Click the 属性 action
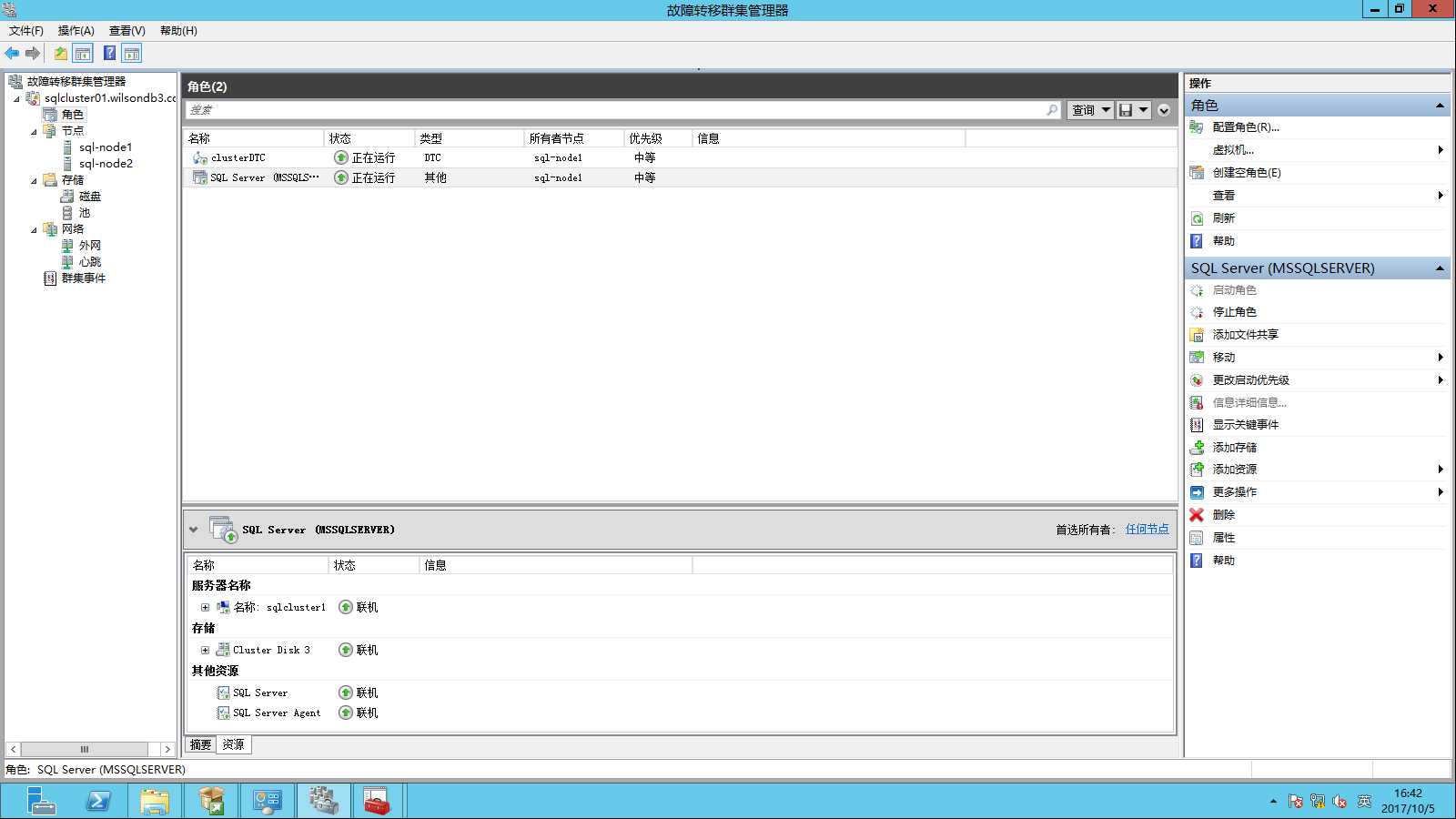Viewport: 1456px width, 819px height. pyautogui.click(x=1223, y=538)
